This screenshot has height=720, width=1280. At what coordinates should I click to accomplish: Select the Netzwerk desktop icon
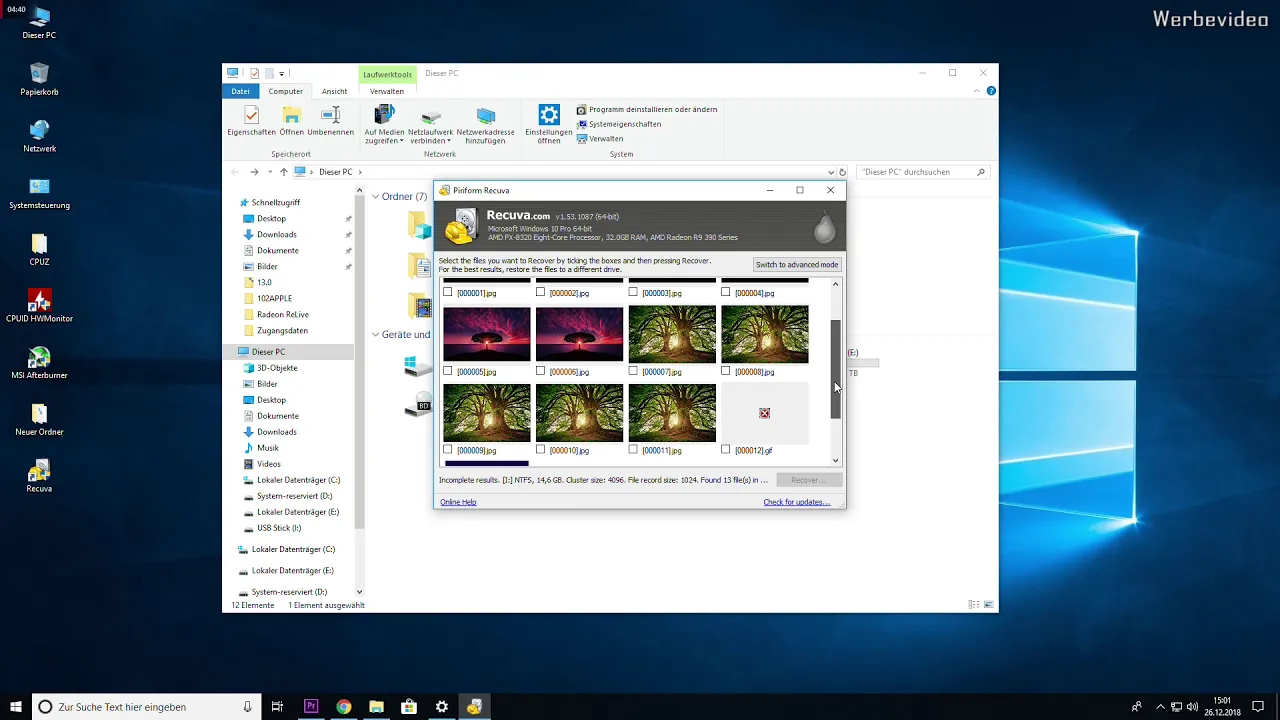click(39, 136)
